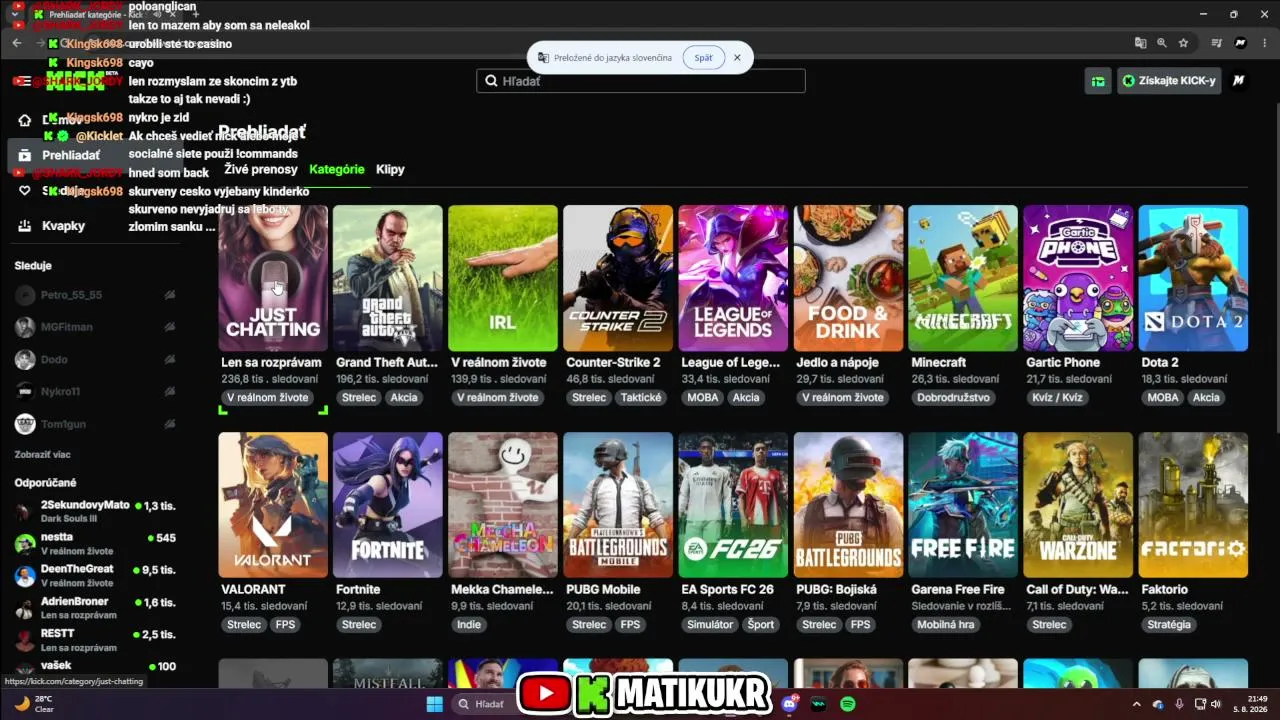Switch to the Živé prenosy tab
Image resolution: width=1280 pixels, height=720 pixels.
pyautogui.click(x=261, y=169)
